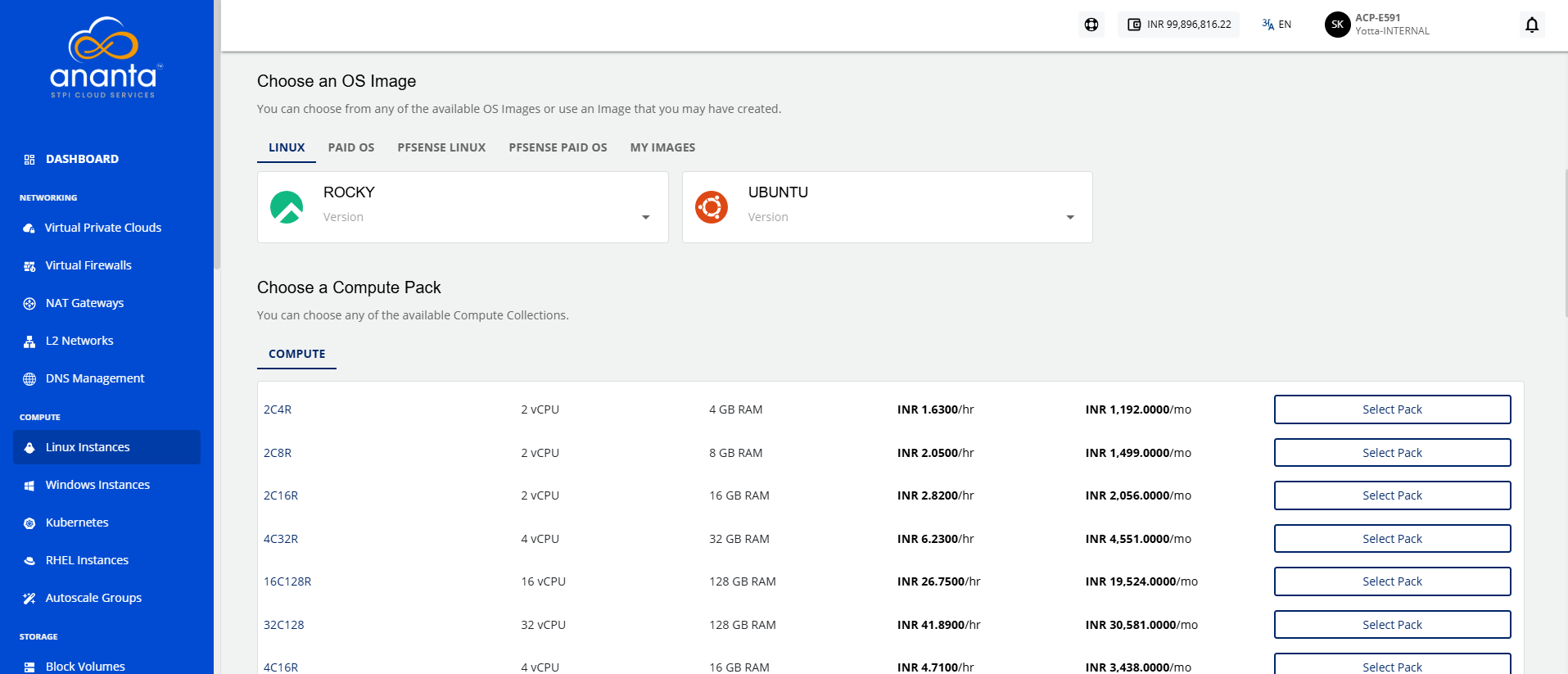Viewport: 1568px width, 674px height.
Task: Open Linux Instances in sidebar
Action: 106,447
